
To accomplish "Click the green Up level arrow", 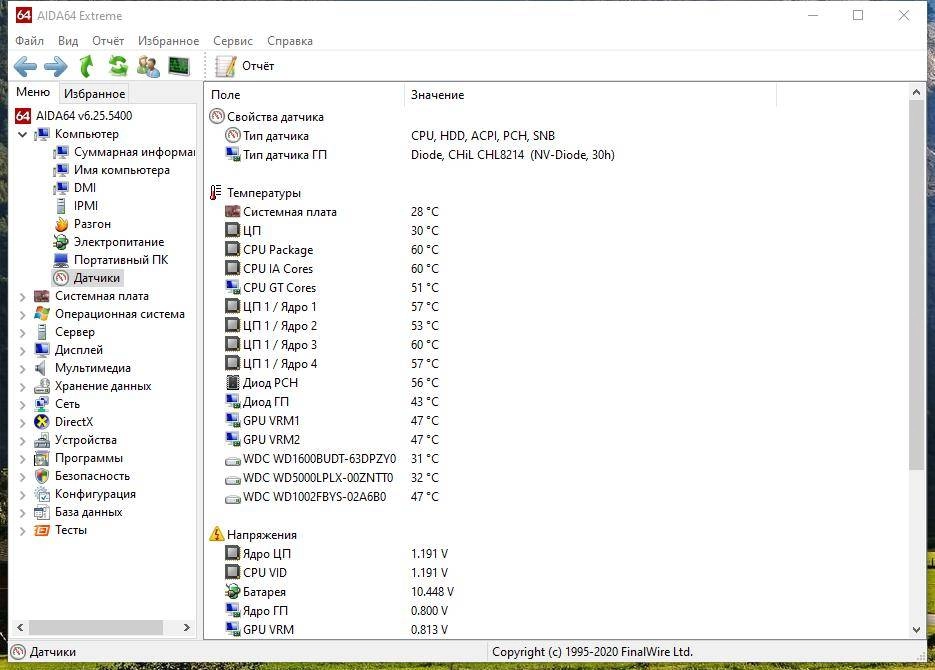I will 87,66.
